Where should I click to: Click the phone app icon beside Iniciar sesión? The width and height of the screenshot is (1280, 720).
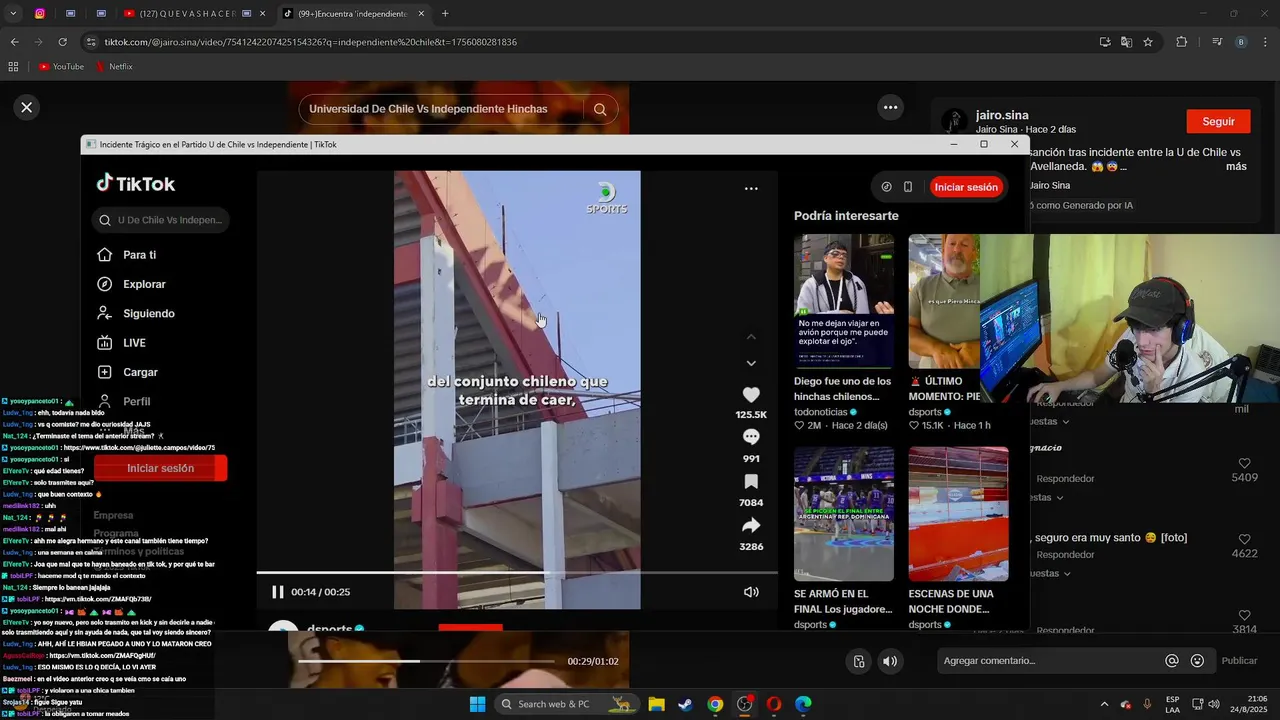(x=908, y=187)
